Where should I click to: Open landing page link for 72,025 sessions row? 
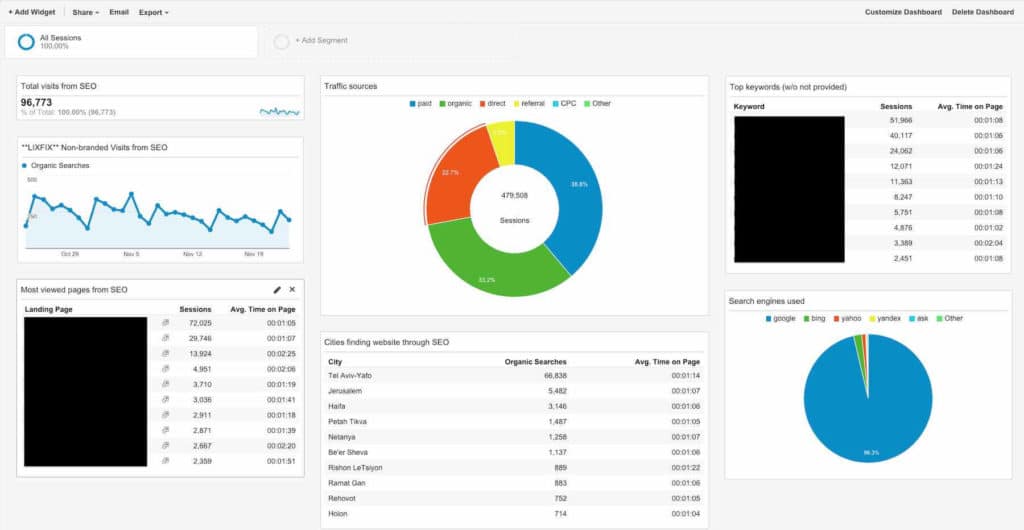[165, 323]
